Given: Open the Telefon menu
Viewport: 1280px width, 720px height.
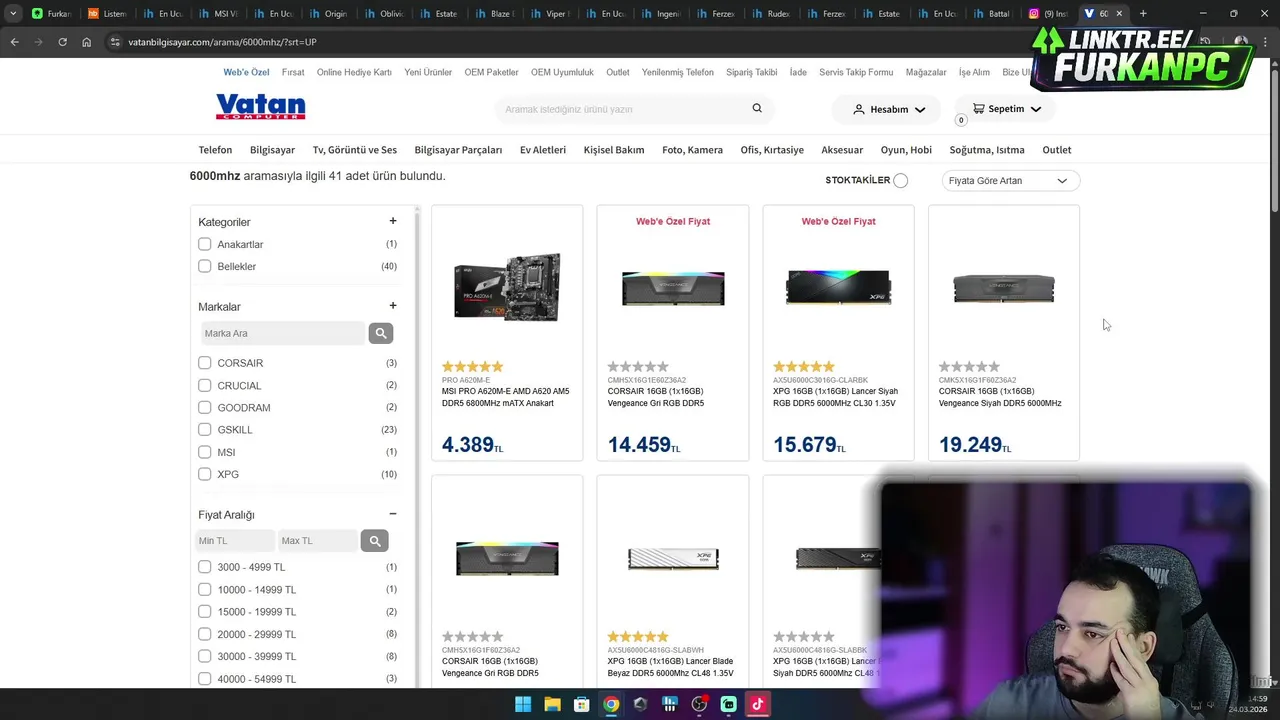Looking at the screenshot, I should pyautogui.click(x=215, y=150).
